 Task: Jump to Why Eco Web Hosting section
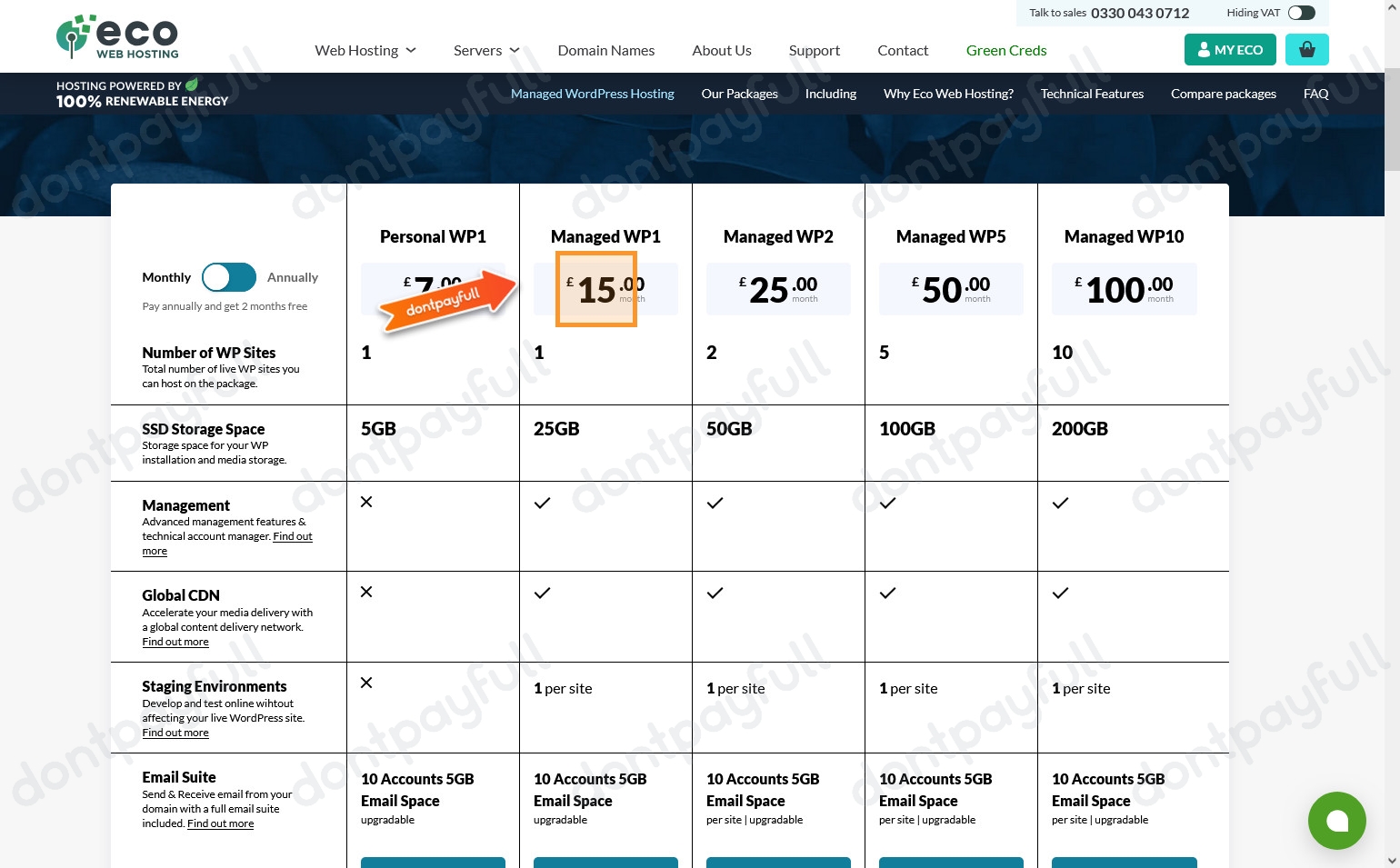pos(948,94)
